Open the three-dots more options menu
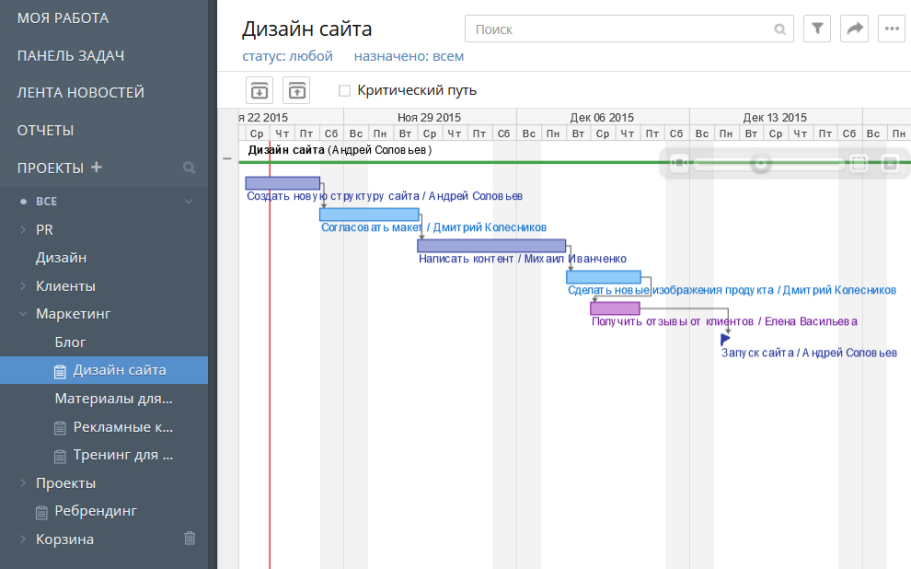The width and height of the screenshot is (911, 569). pyautogui.click(x=892, y=28)
